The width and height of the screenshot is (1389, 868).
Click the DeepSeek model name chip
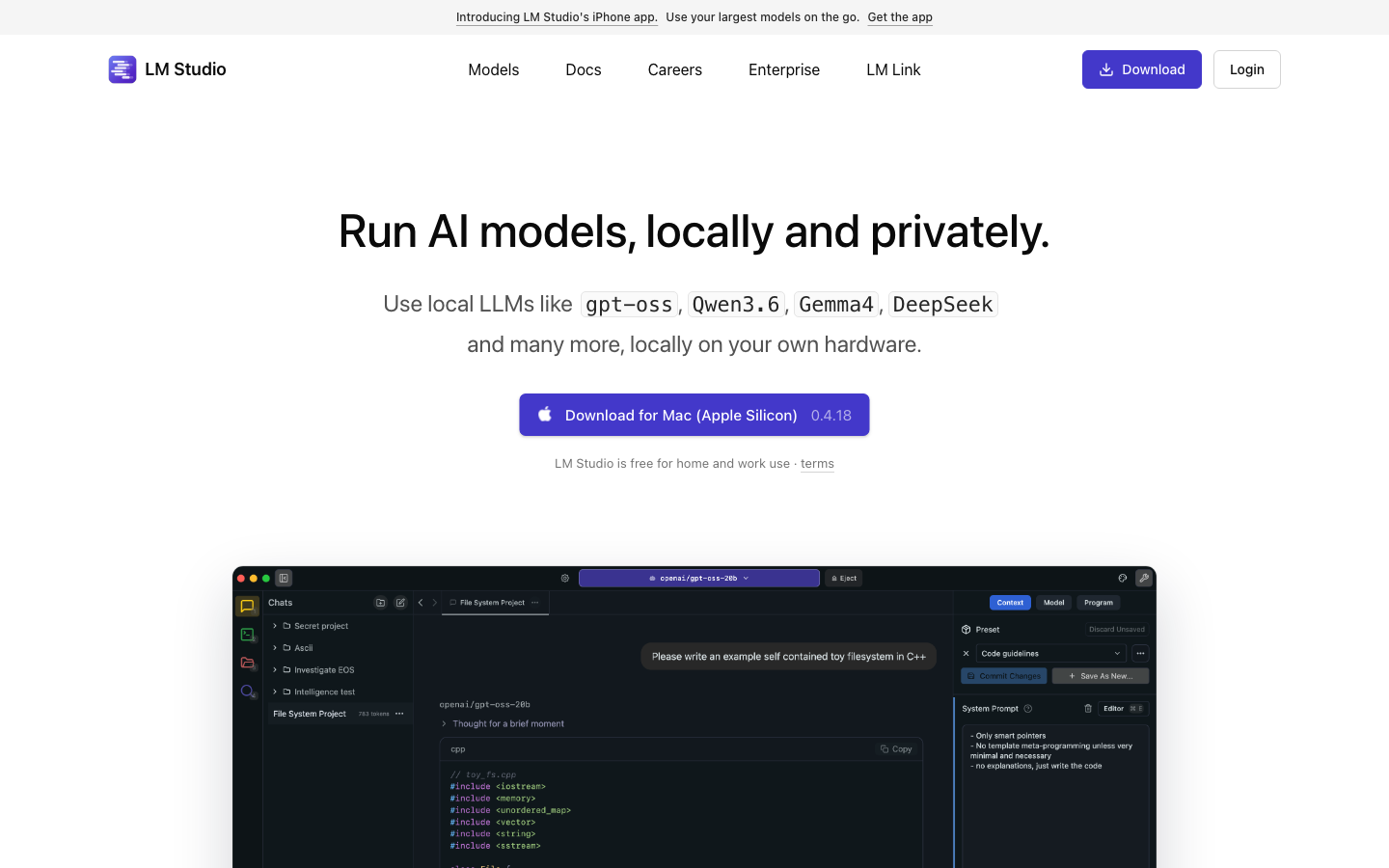942,305
